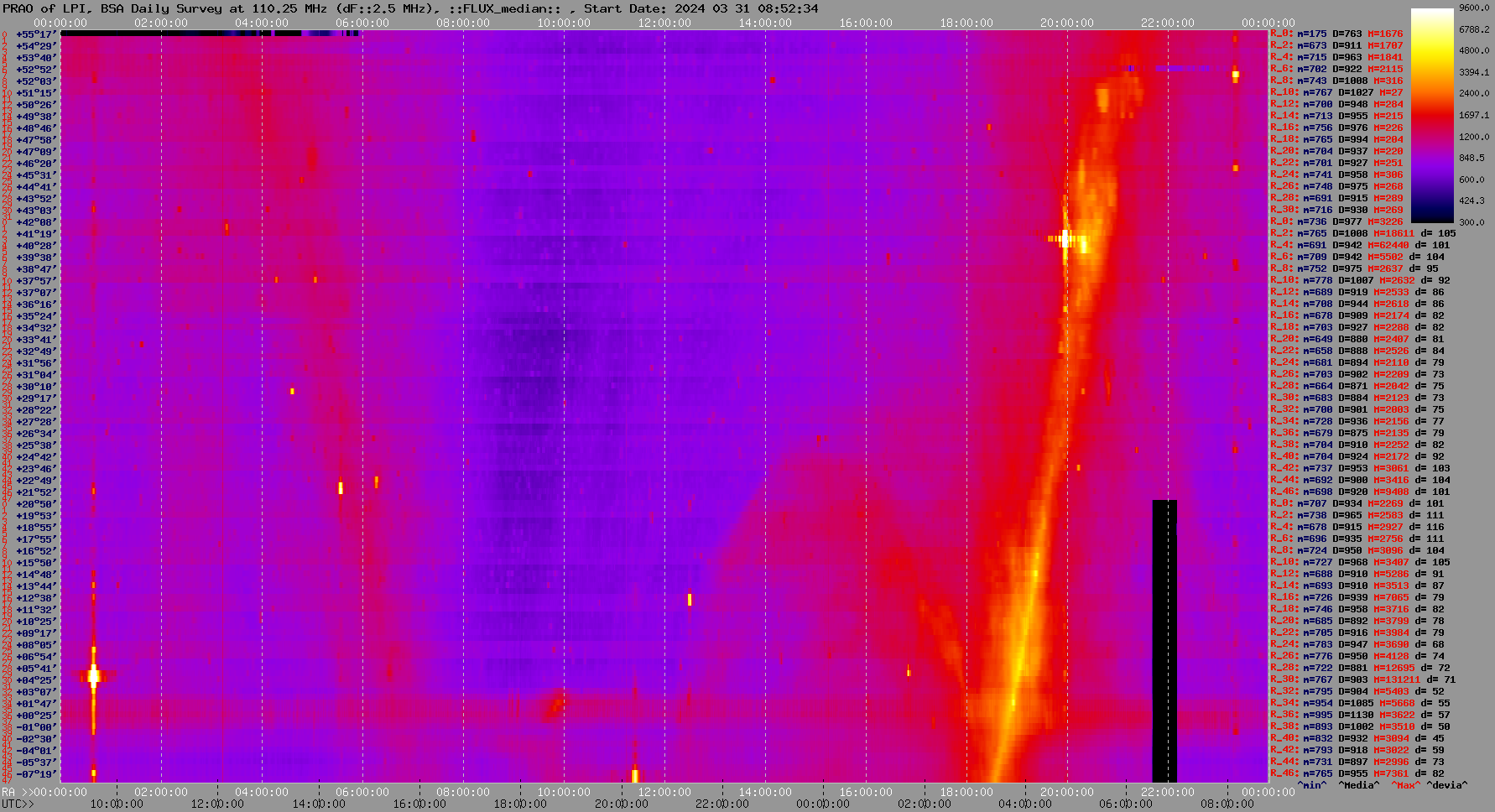Viewport: 1495px width, 812px height.
Task: Click the 4800.0 color scale value
Action: pos(1474,50)
